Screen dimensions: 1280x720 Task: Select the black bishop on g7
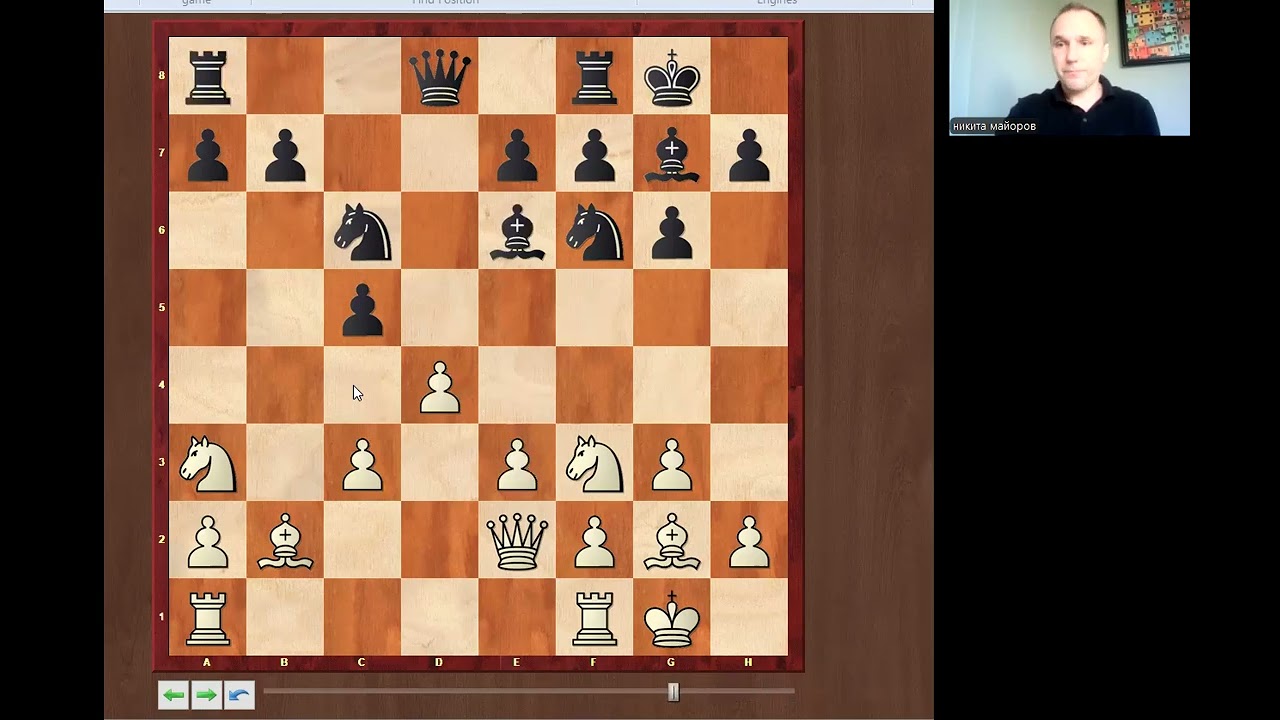671,154
